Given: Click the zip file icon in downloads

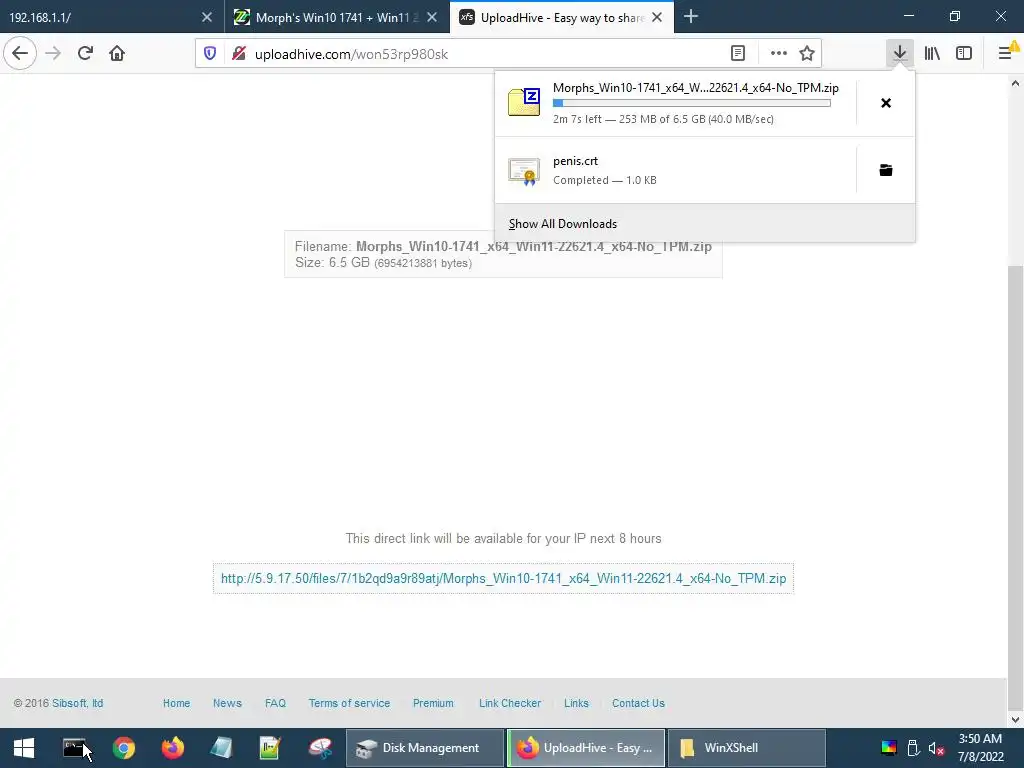Looking at the screenshot, I should [x=524, y=103].
